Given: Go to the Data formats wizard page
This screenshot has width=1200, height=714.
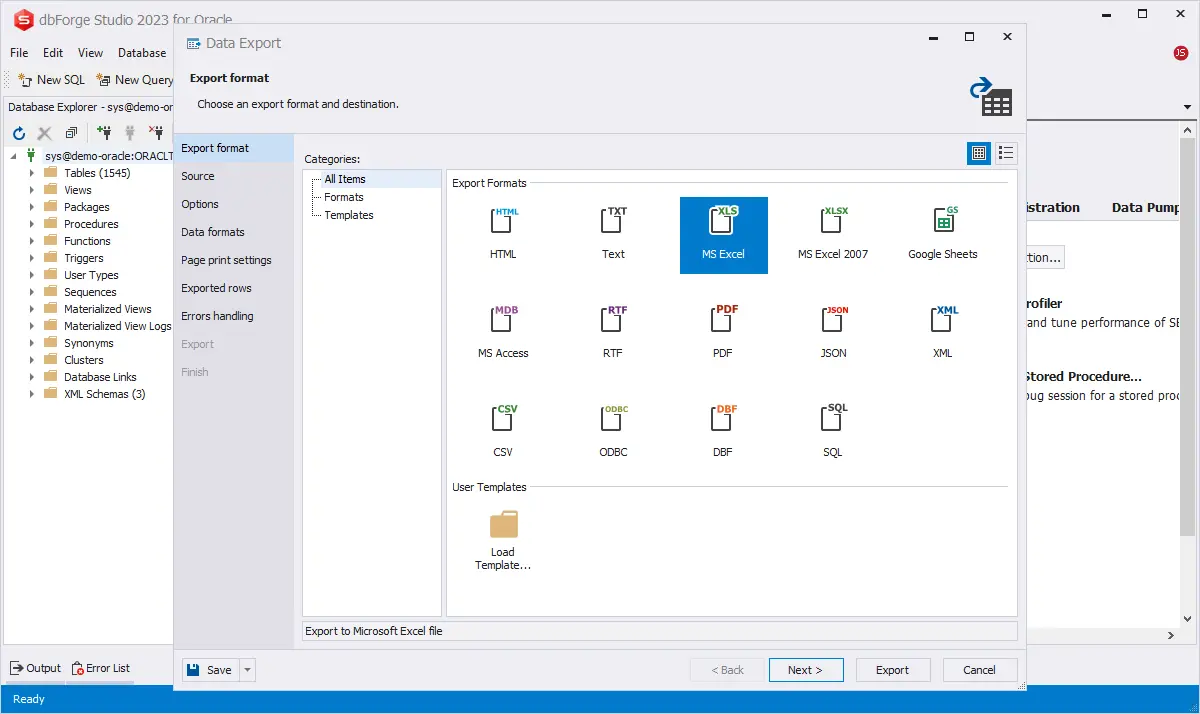Looking at the screenshot, I should (213, 232).
